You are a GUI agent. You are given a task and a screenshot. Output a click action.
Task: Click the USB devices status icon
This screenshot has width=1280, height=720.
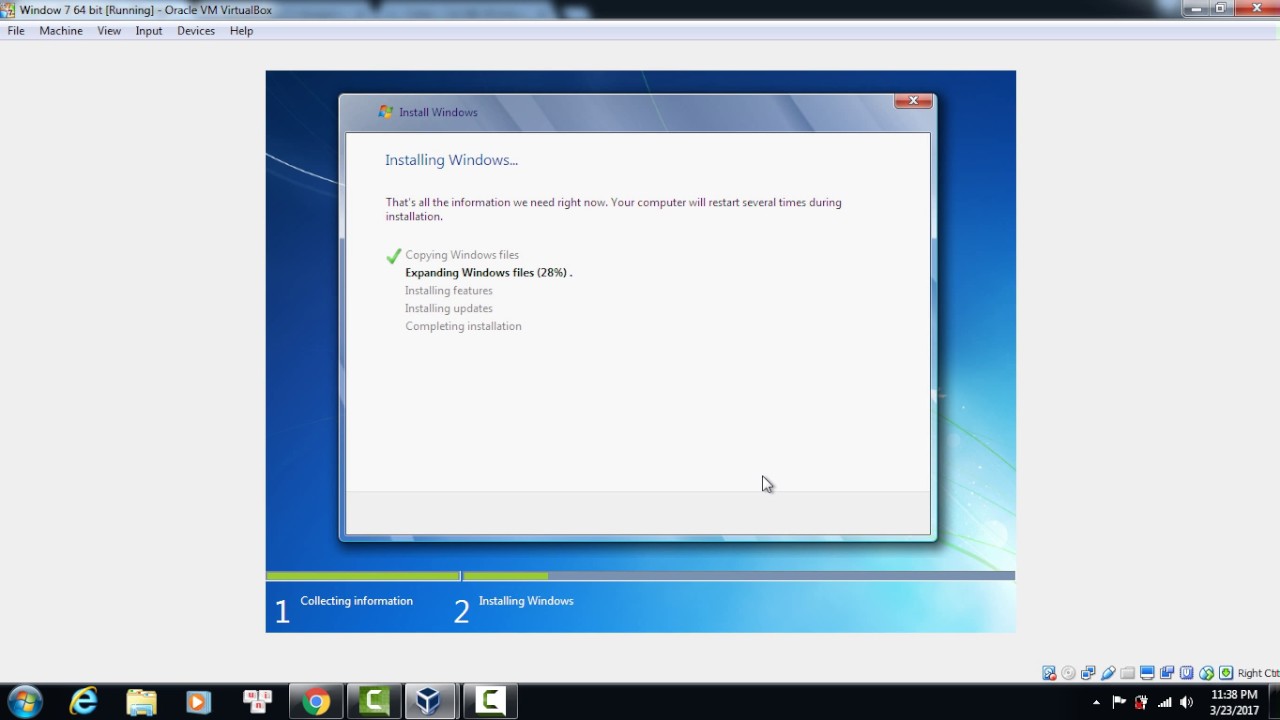pyautogui.click(x=1108, y=673)
